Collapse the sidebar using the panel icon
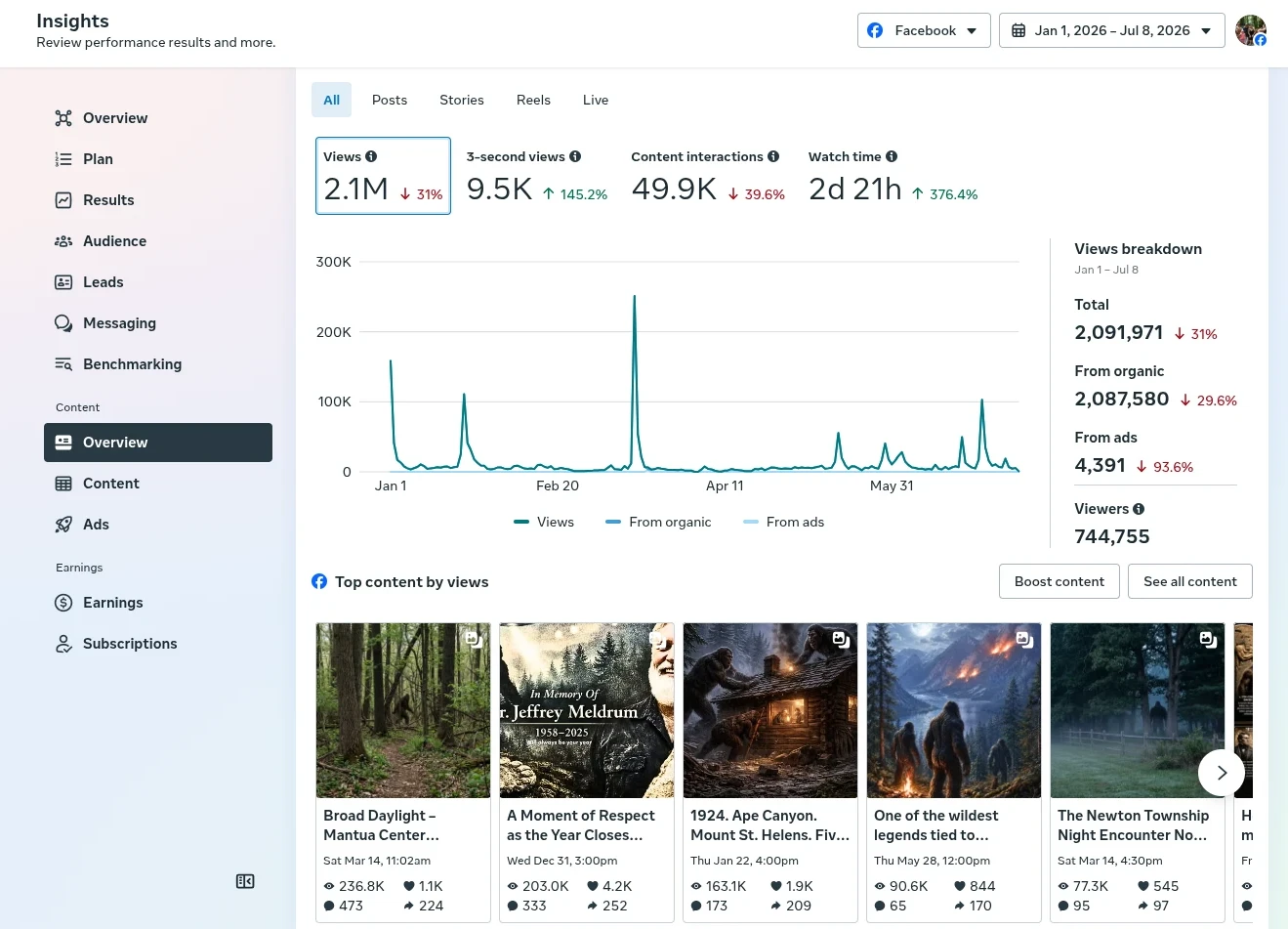This screenshot has width=1288, height=929. point(245,881)
